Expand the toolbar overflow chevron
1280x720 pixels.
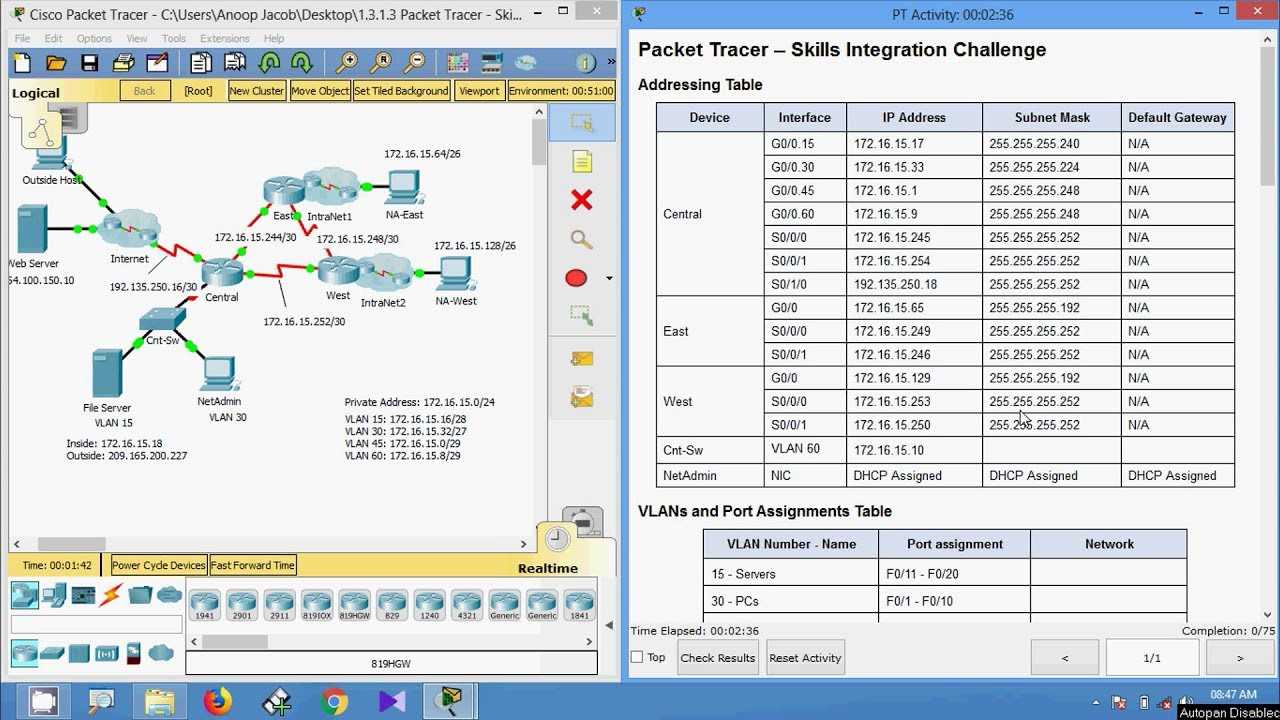click(x=610, y=63)
